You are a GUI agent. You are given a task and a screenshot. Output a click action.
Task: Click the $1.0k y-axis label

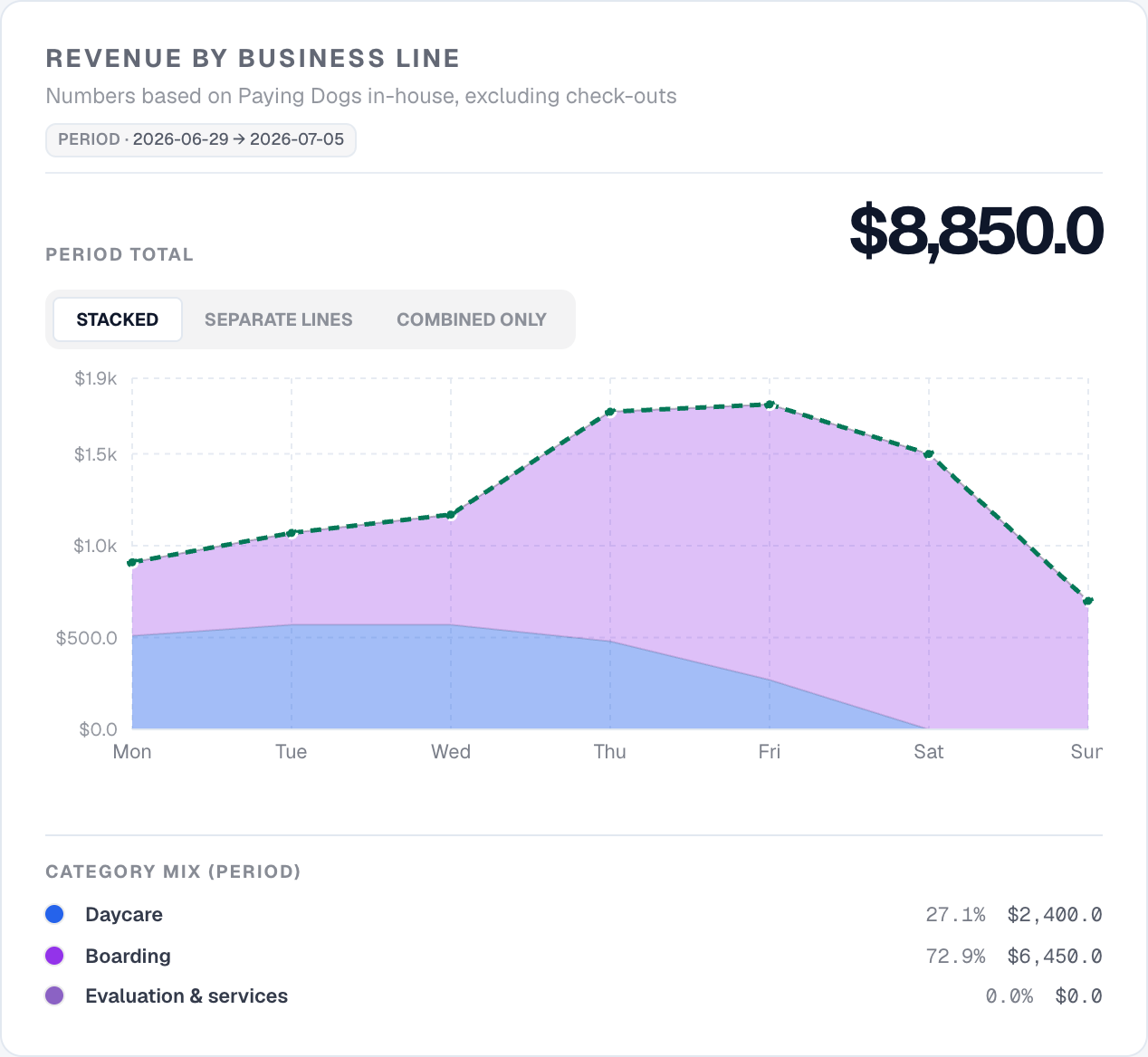point(96,546)
